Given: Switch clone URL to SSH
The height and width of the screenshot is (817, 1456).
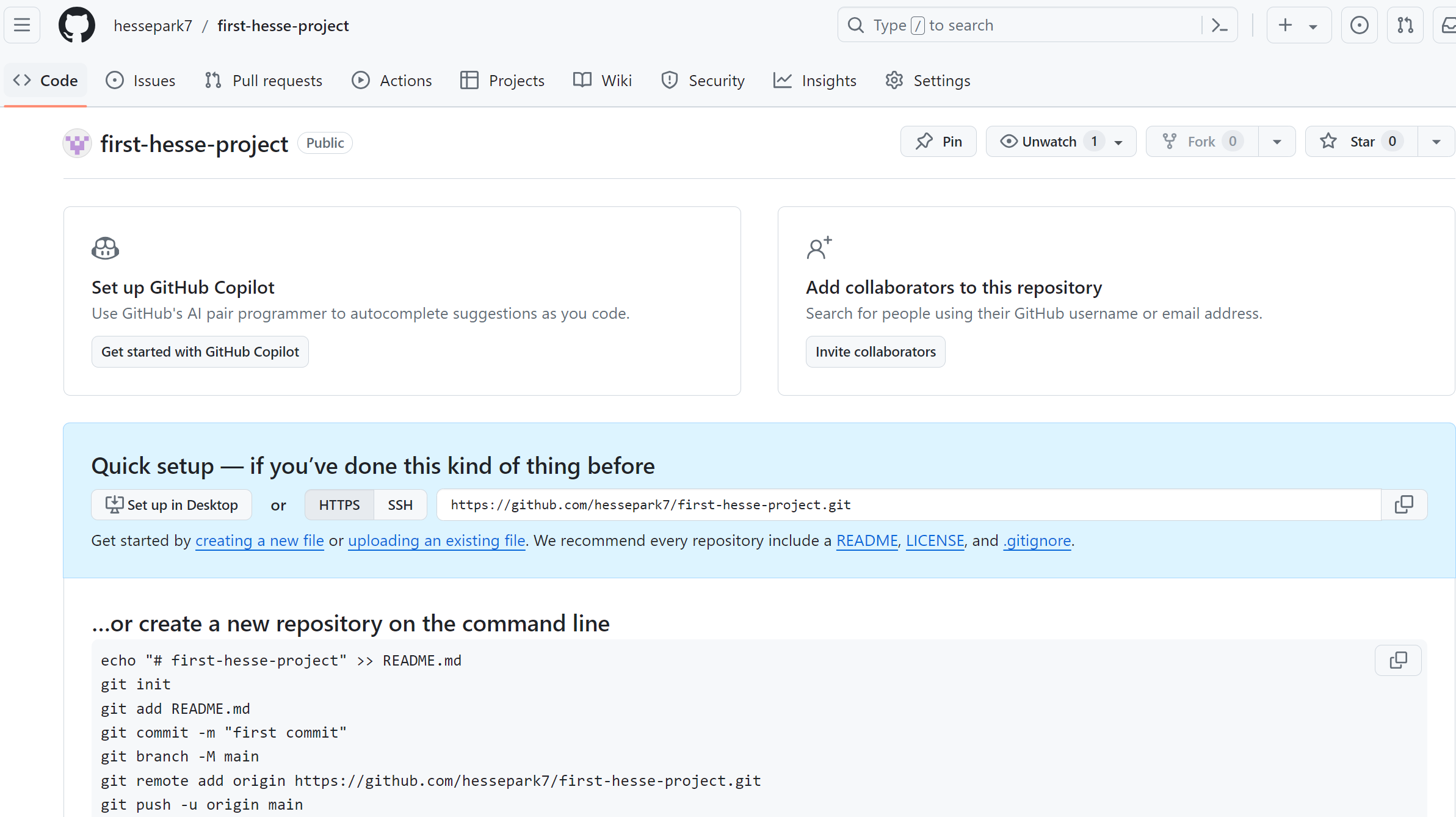Looking at the screenshot, I should 400,505.
